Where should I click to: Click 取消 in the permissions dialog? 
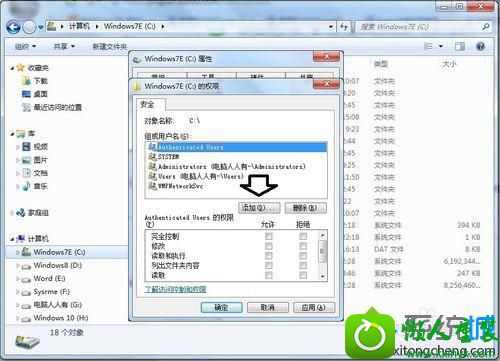click(x=267, y=307)
